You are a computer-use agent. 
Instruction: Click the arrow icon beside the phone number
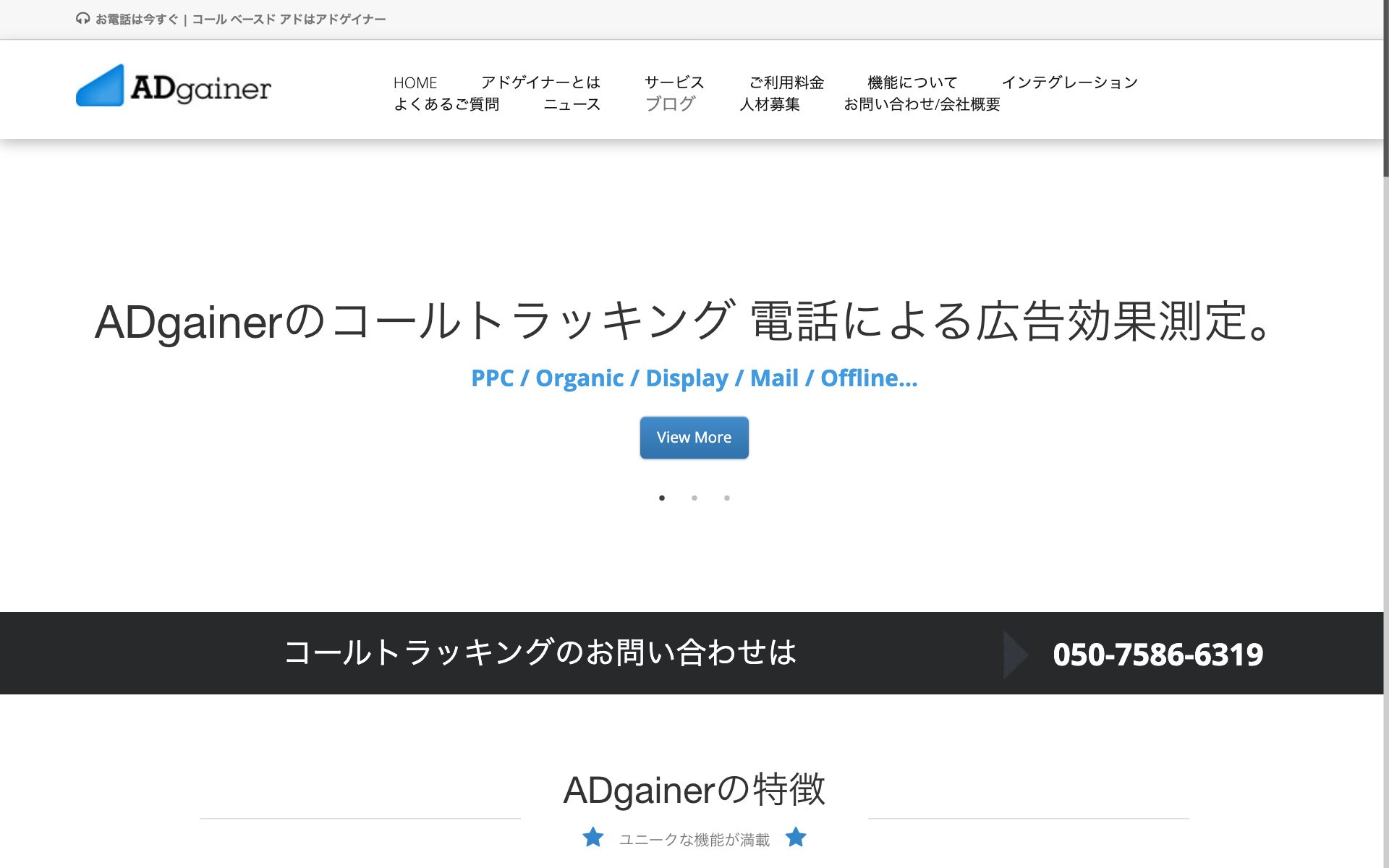pos(1016,655)
